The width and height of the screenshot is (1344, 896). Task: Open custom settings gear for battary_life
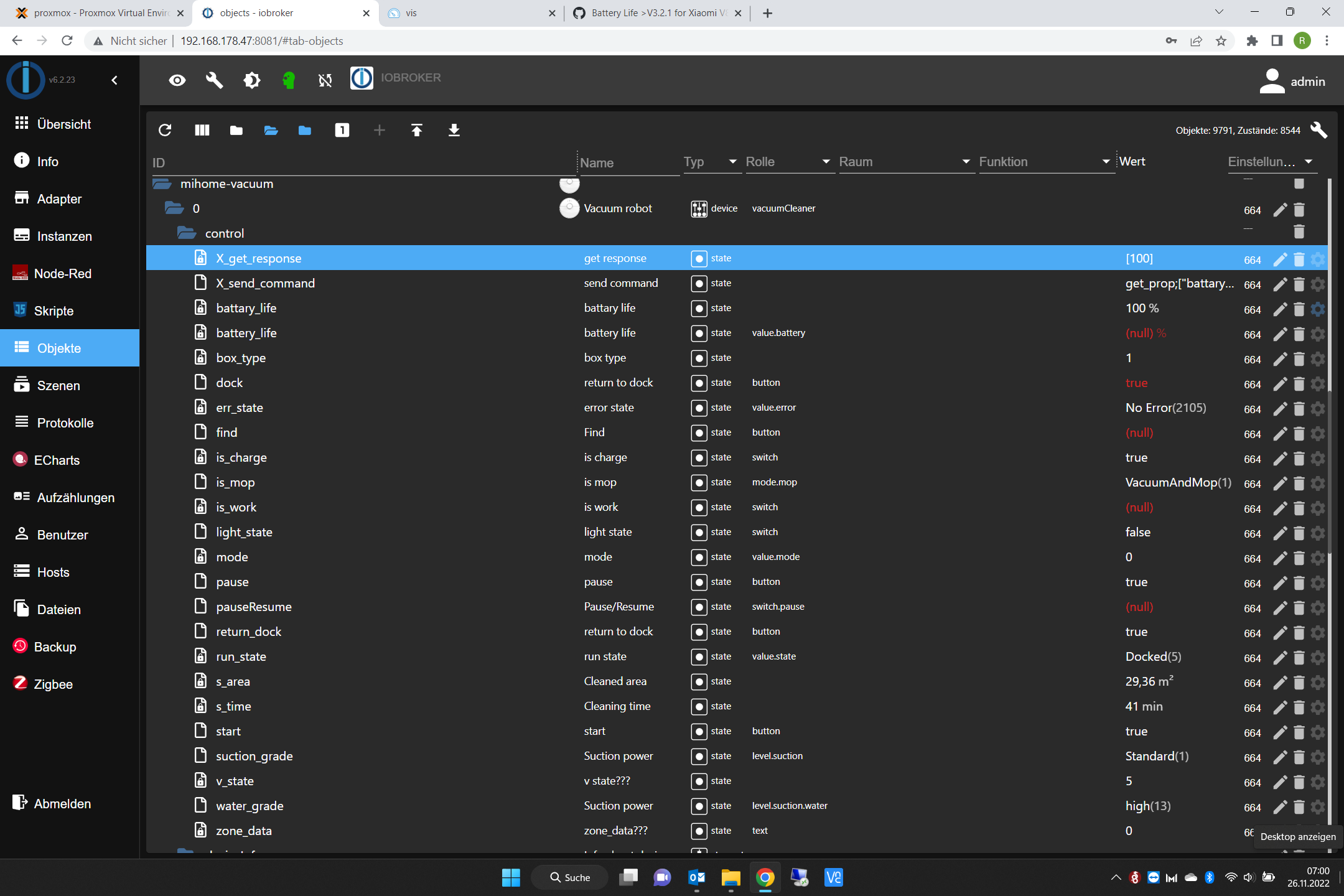1317,309
